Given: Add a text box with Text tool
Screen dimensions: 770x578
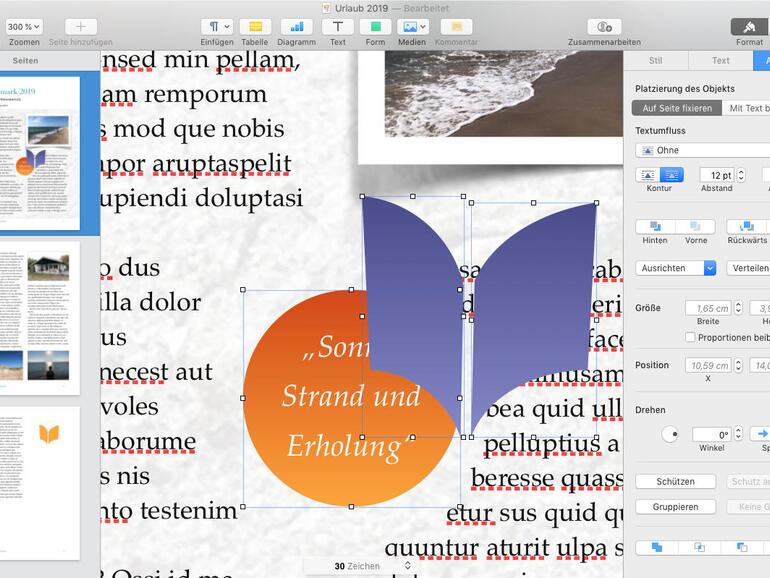Looking at the screenshot, I should point(338,27).
